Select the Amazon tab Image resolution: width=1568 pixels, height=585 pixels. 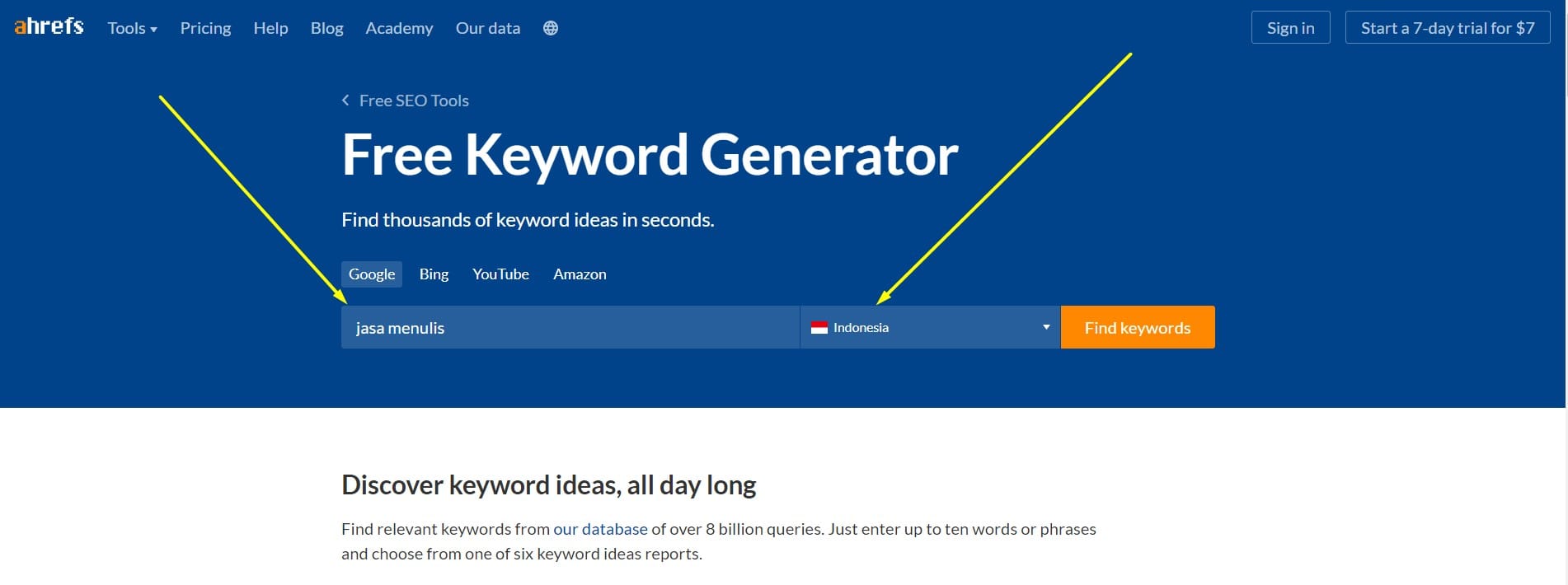(x=580, y=274)
